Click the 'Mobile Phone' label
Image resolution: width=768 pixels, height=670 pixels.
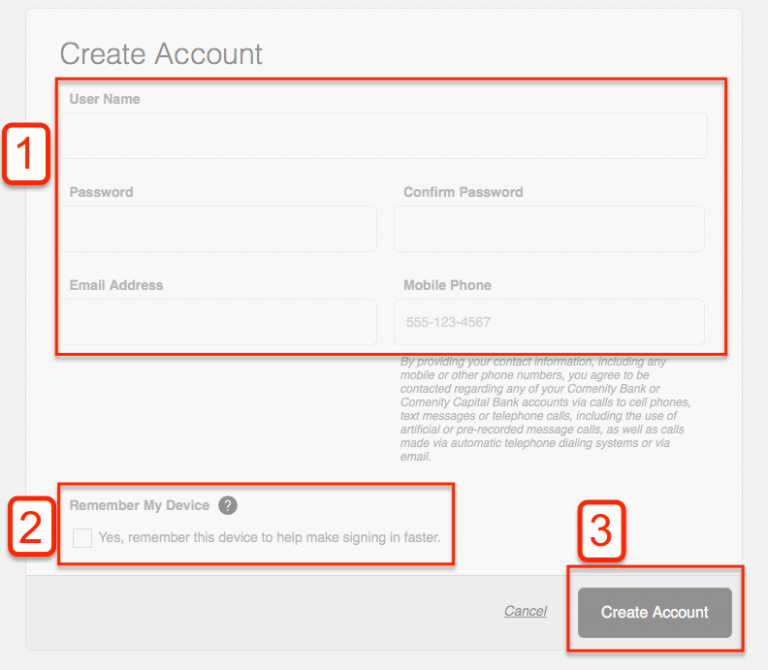pos(447,285)
